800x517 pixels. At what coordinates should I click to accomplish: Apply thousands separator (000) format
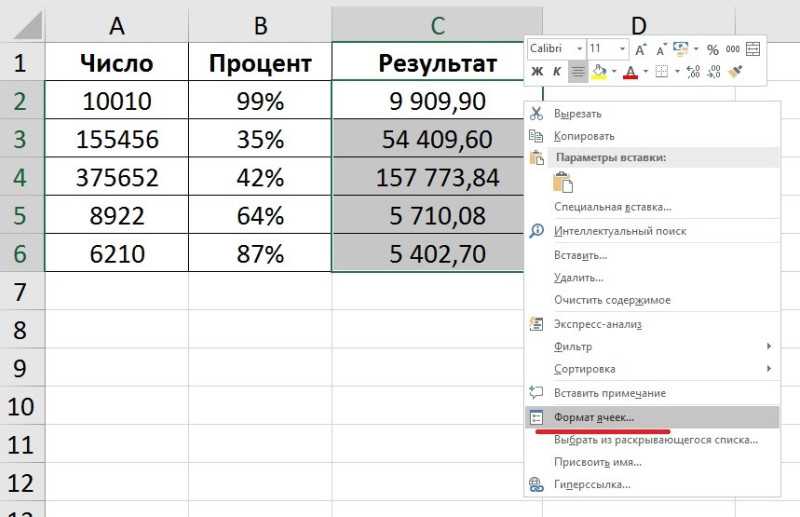[x=733, y=49]
